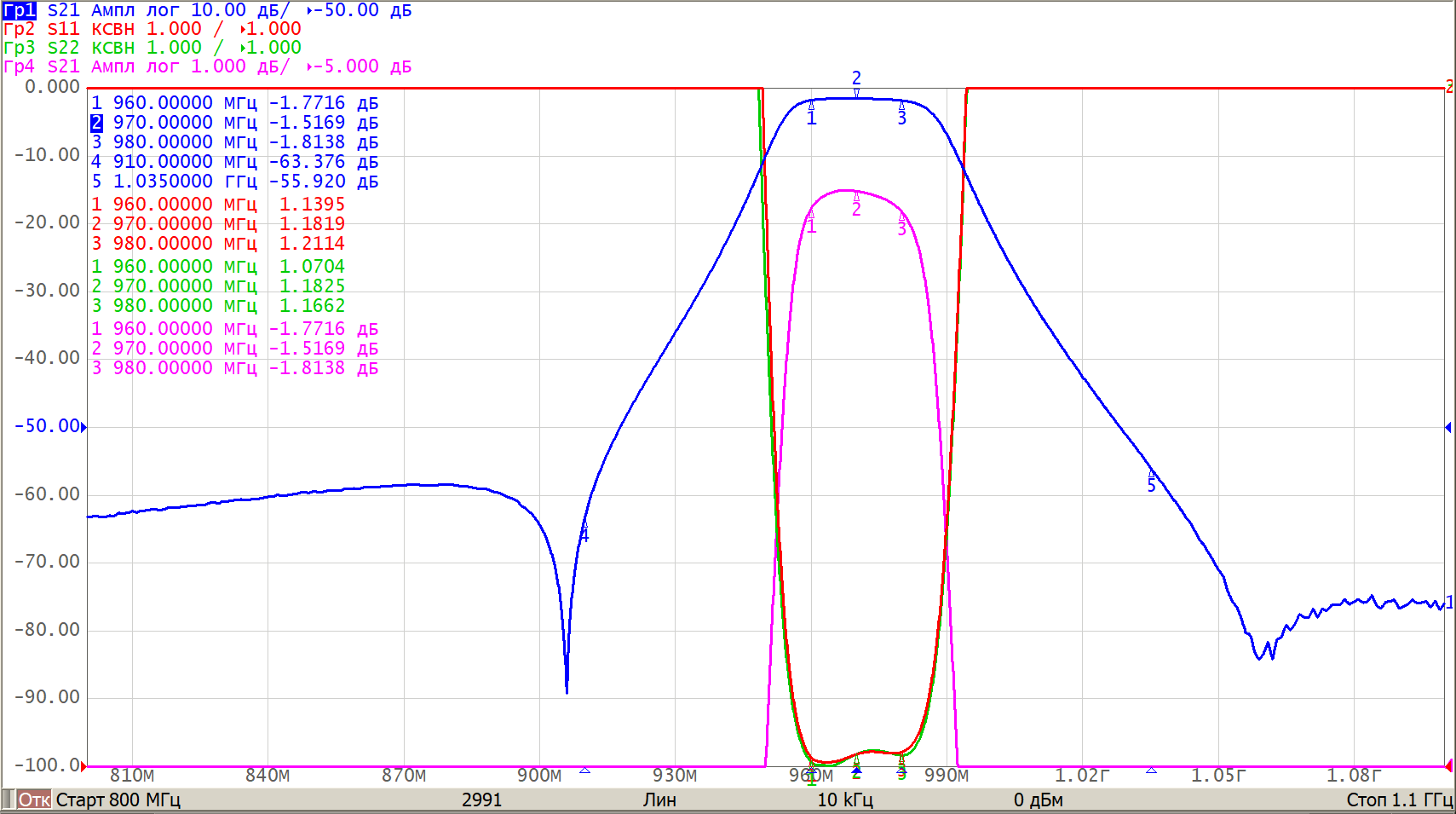Click marker 4 triangle on the frequency axis
This screenshot has height=814, width=1456.
click(584, 770)
